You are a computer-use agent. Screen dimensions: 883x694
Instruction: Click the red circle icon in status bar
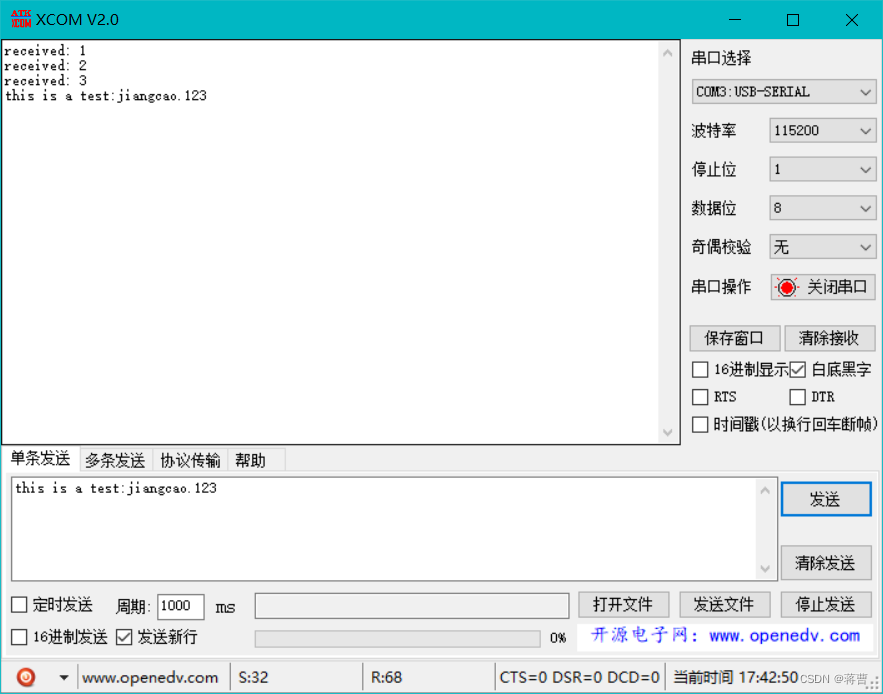pos(25,677)
